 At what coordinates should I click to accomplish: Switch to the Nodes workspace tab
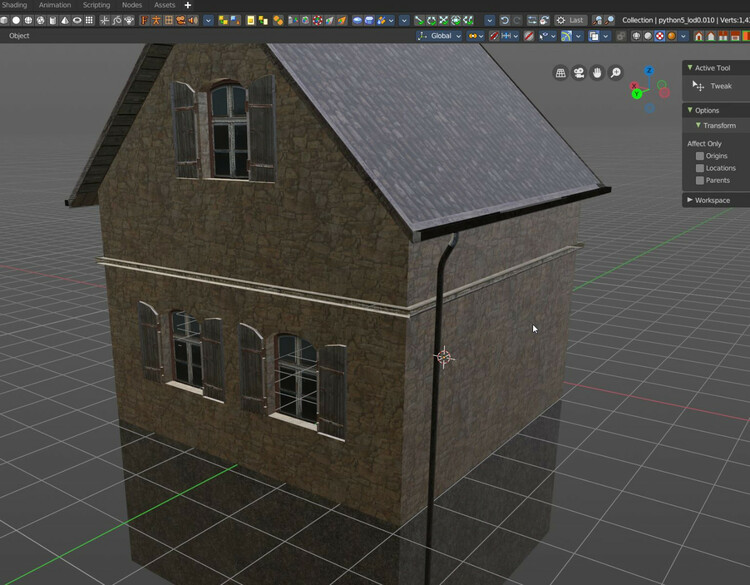coord(132,5)
